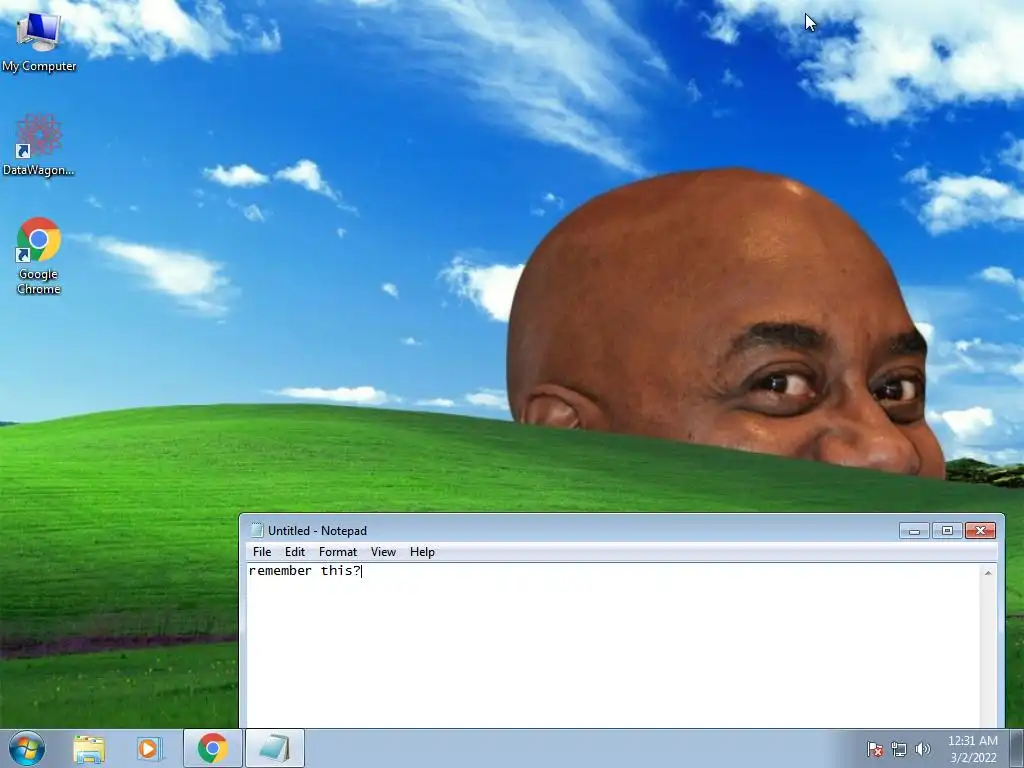
Task: Open the File menu in Notepad
Action: (x=262, y=552)
